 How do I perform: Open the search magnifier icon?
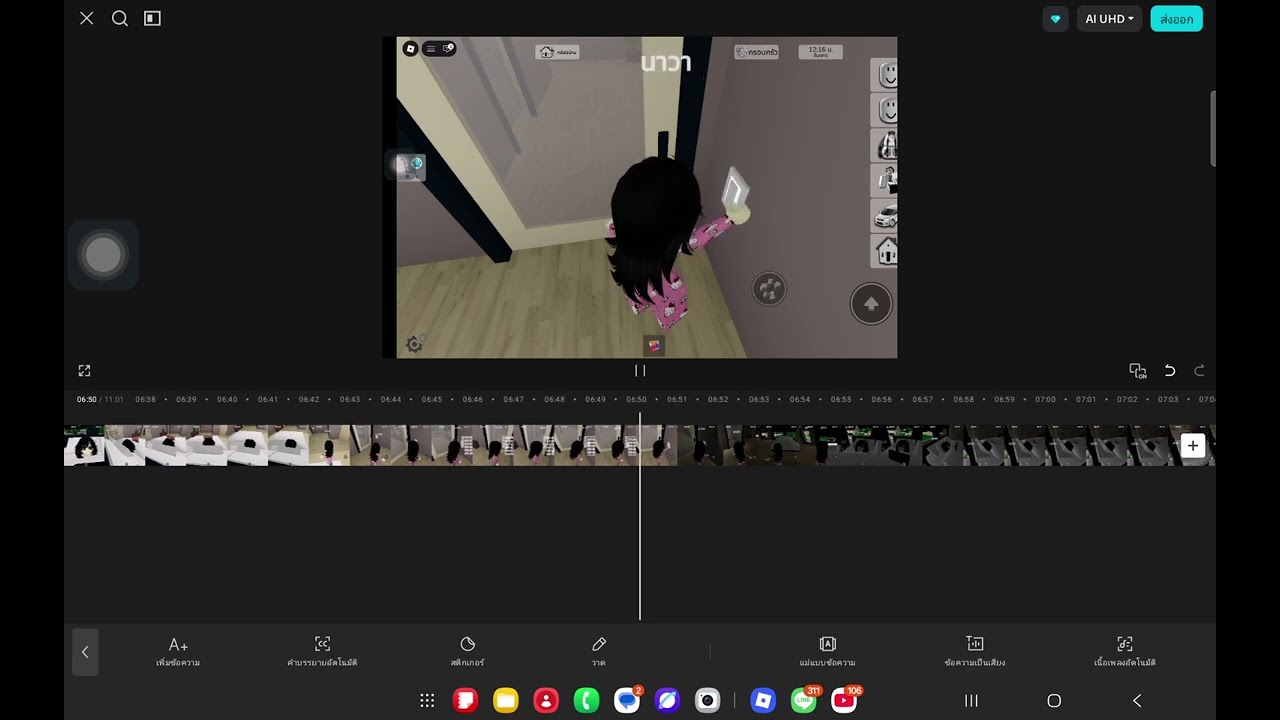pos(120,18)
